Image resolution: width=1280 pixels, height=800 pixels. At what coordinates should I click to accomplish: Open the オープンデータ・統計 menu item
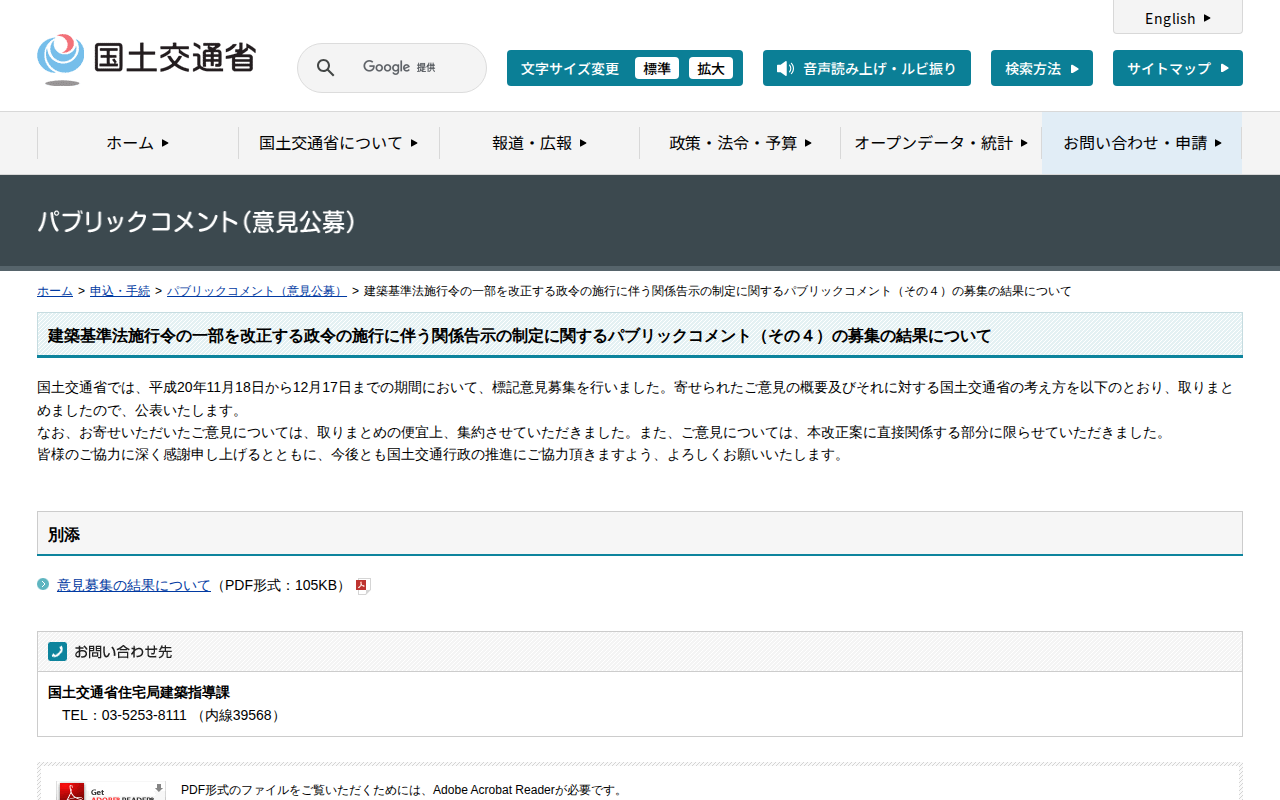[x=940, y=143]
